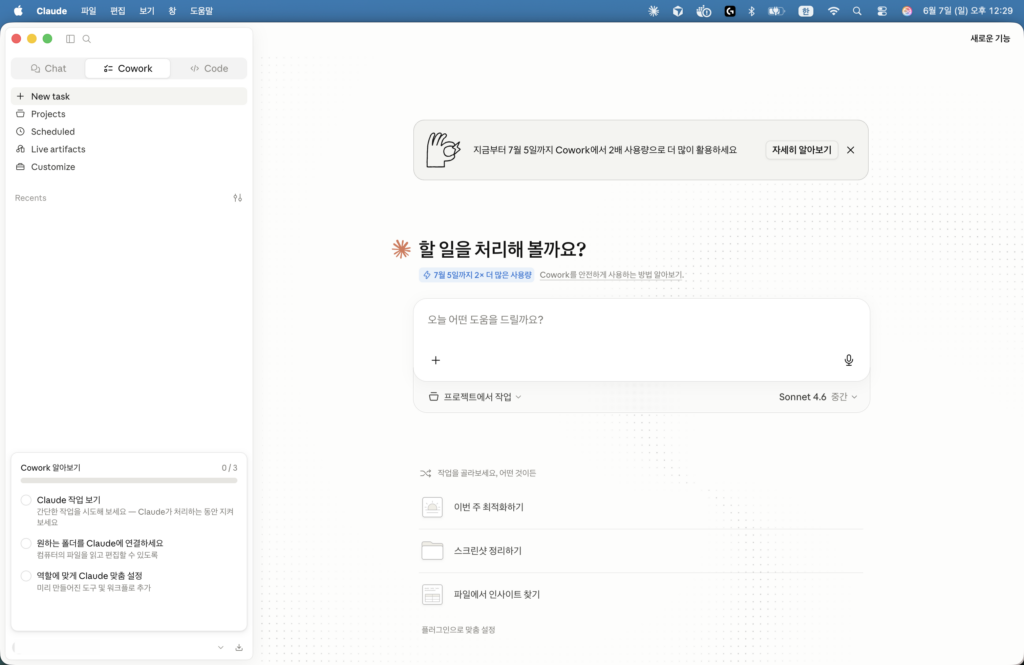The width and height of the screenshot is (1024, 665).
Task: Select the 이번 주 최적화하기 suggestion
Action: pos(641,507)
